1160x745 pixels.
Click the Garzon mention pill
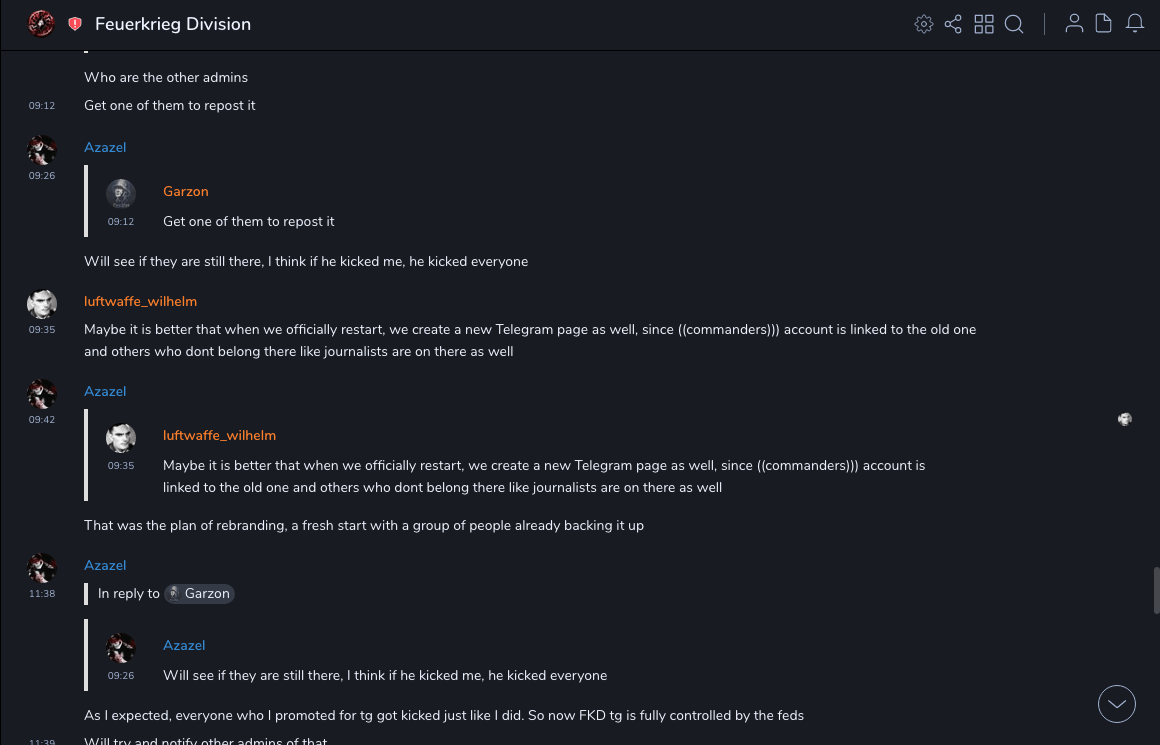click(199, 593)
